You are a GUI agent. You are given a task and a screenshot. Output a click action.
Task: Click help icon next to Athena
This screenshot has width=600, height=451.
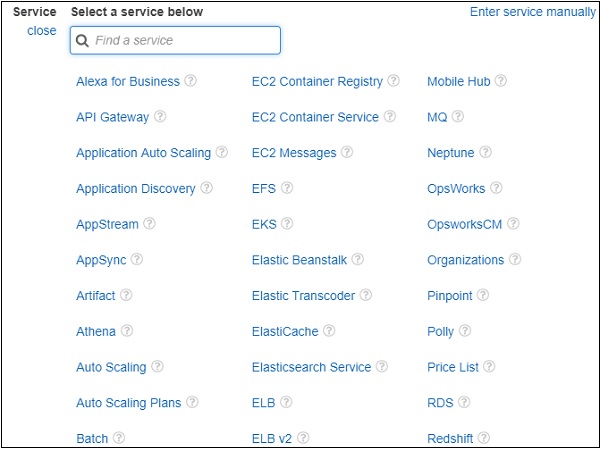tap(127, 331)
